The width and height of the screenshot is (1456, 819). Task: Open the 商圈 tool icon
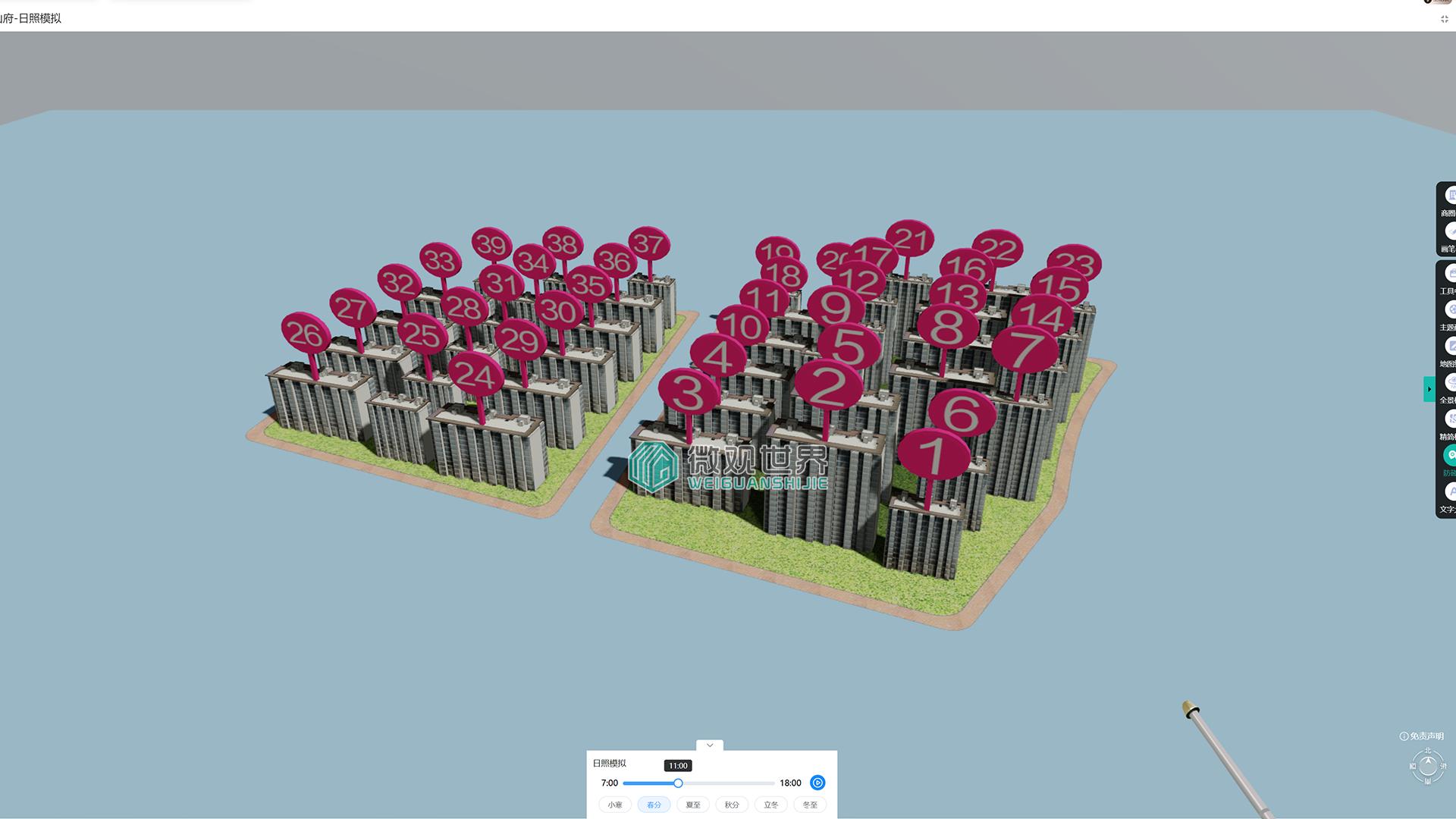point(1450,196)
